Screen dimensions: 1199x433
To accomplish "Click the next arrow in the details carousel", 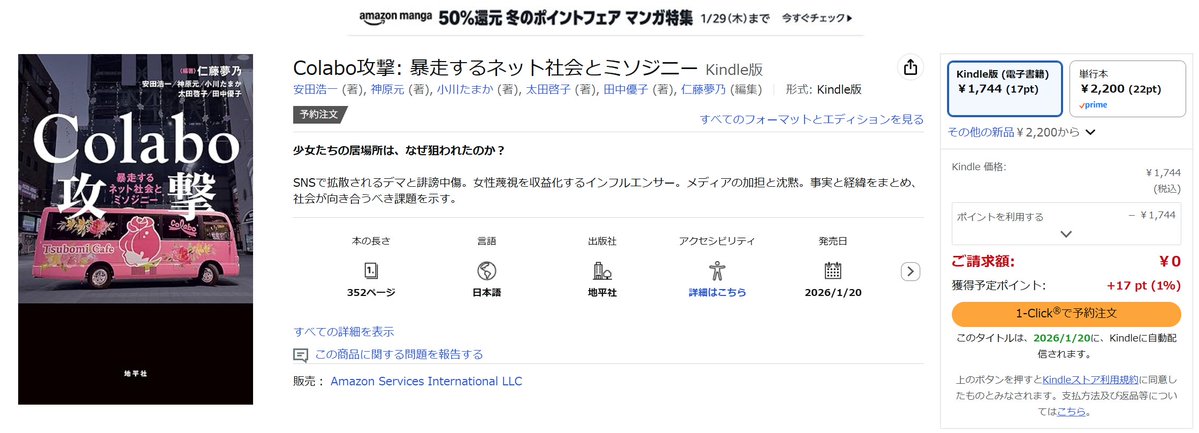I will (910, 271).
